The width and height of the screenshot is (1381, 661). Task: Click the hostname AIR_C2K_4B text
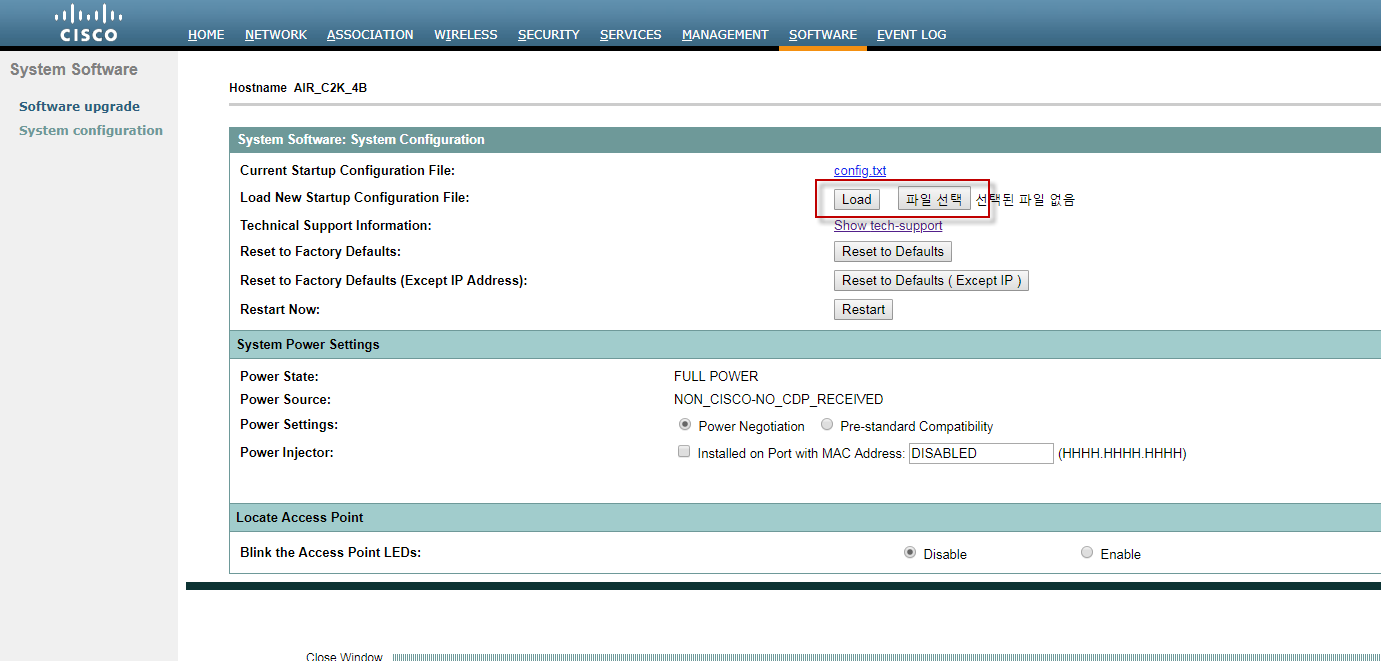pyautogui.click(x=330, y=88)
